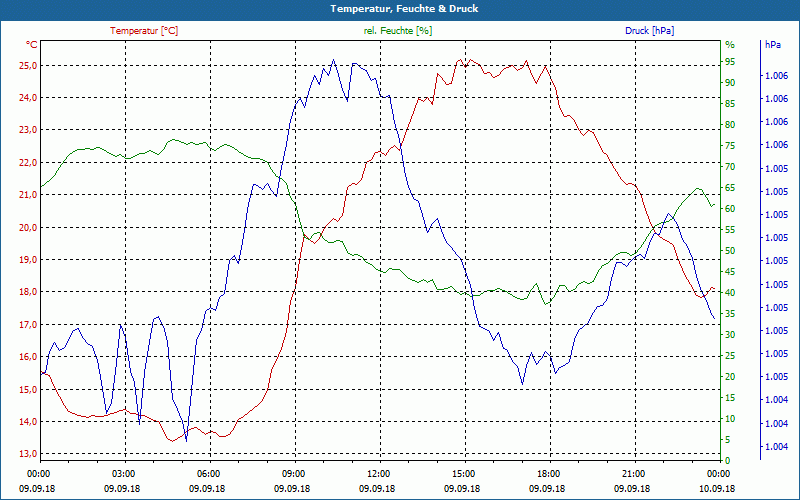Click the 15 humidity axis label
Viewport: 800px width, 500px height.
[730, 397]
